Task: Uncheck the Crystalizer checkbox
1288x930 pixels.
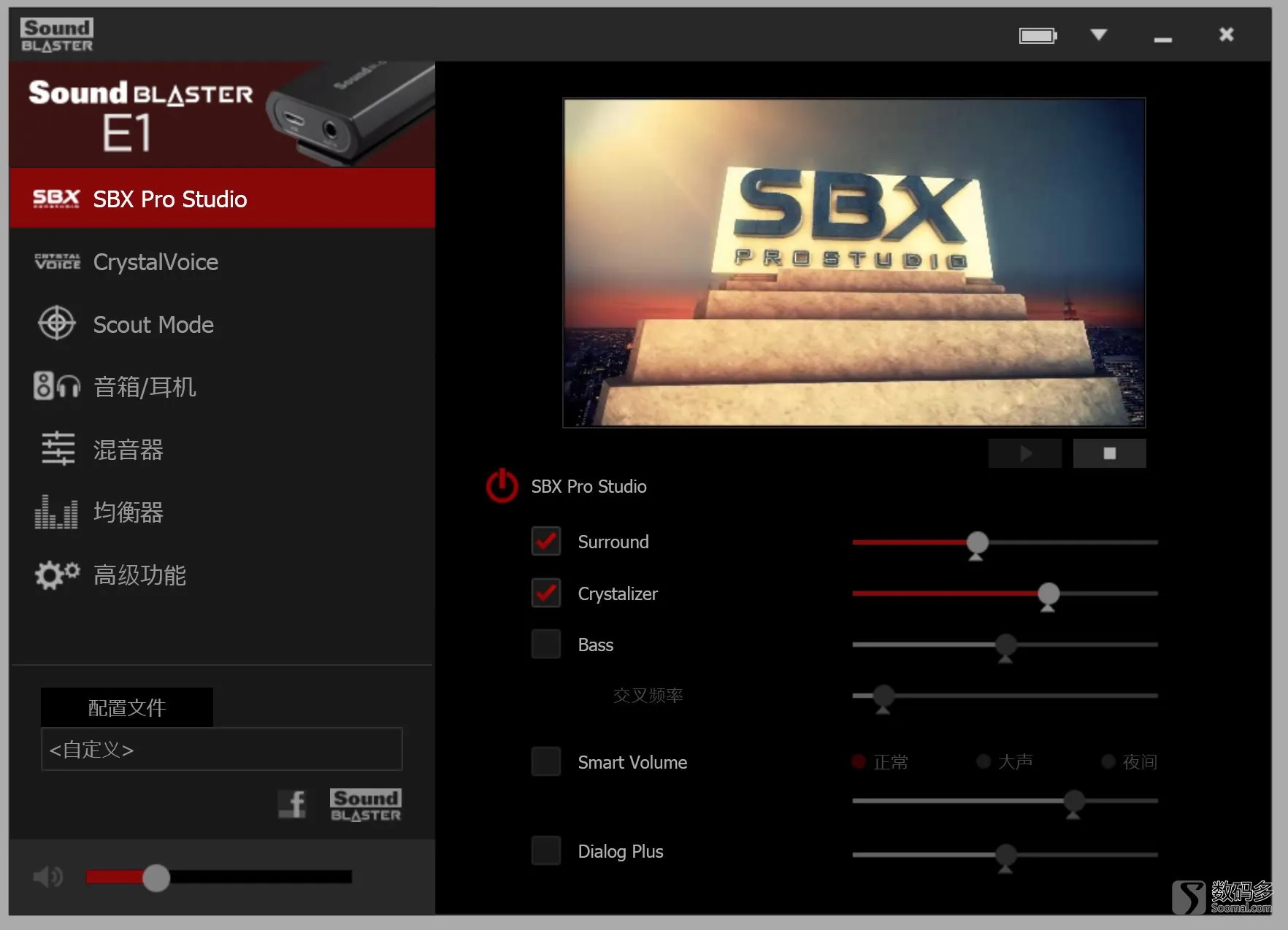Action: (x=546, y=593)
